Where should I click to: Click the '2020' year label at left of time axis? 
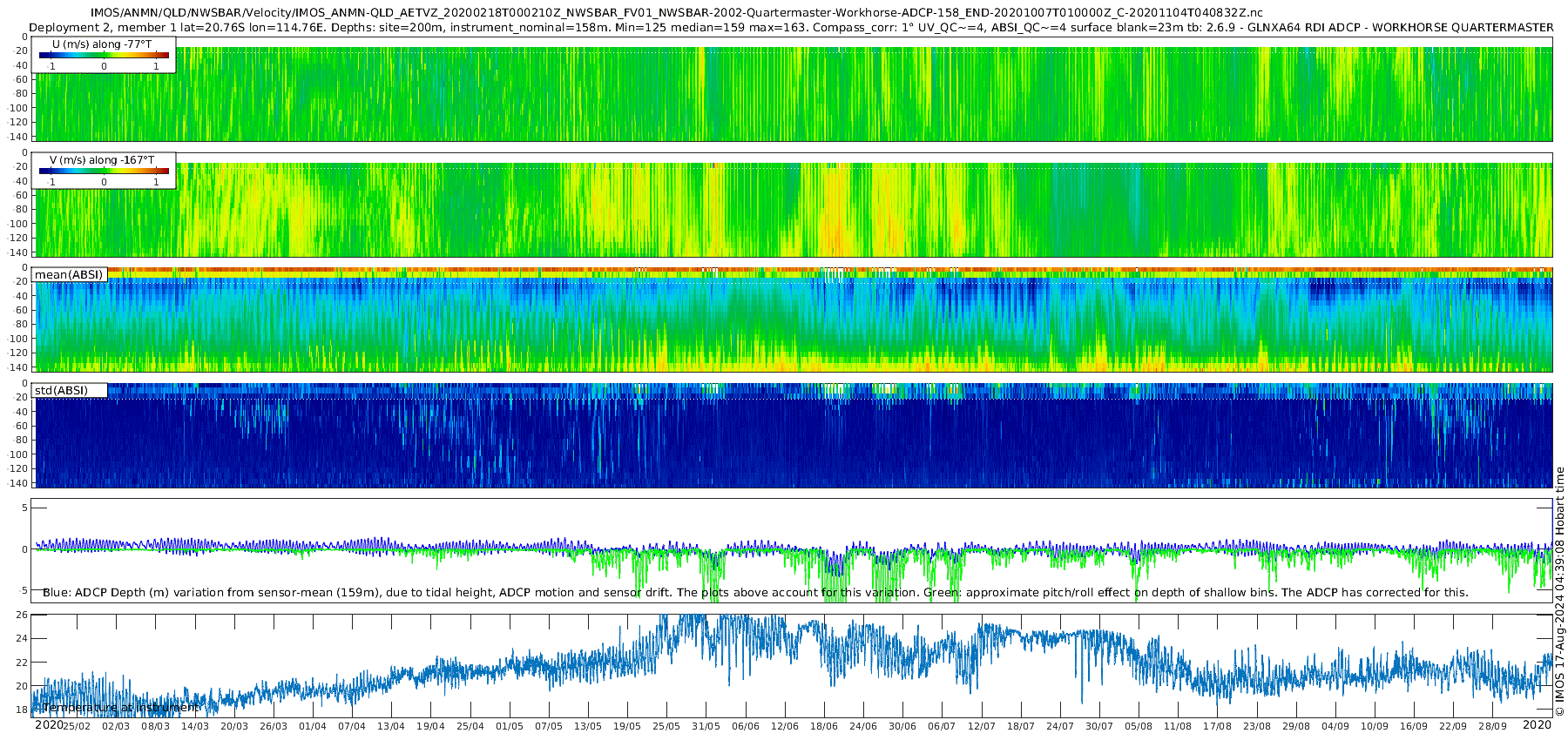(49, 725)
